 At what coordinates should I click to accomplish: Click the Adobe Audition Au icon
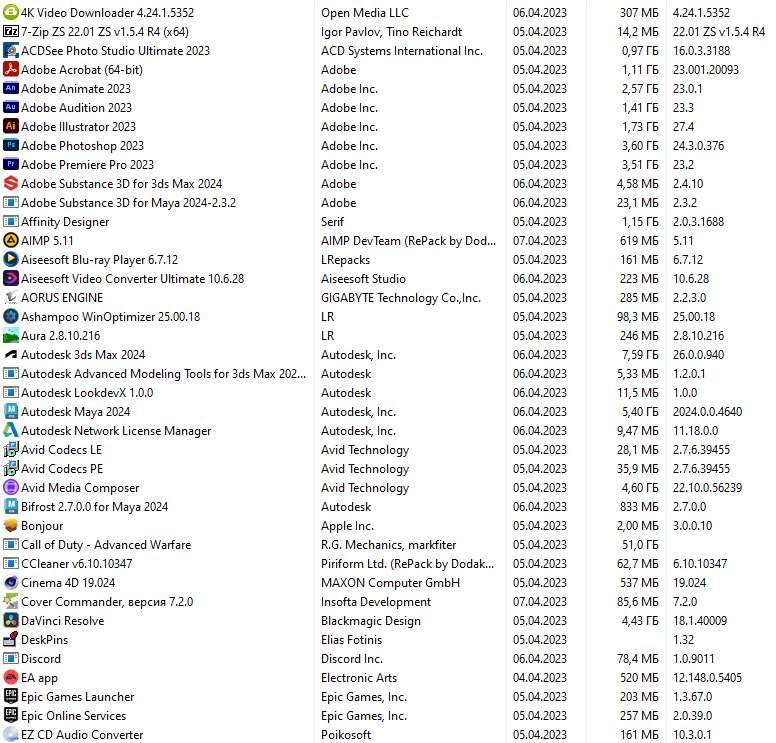10,107
